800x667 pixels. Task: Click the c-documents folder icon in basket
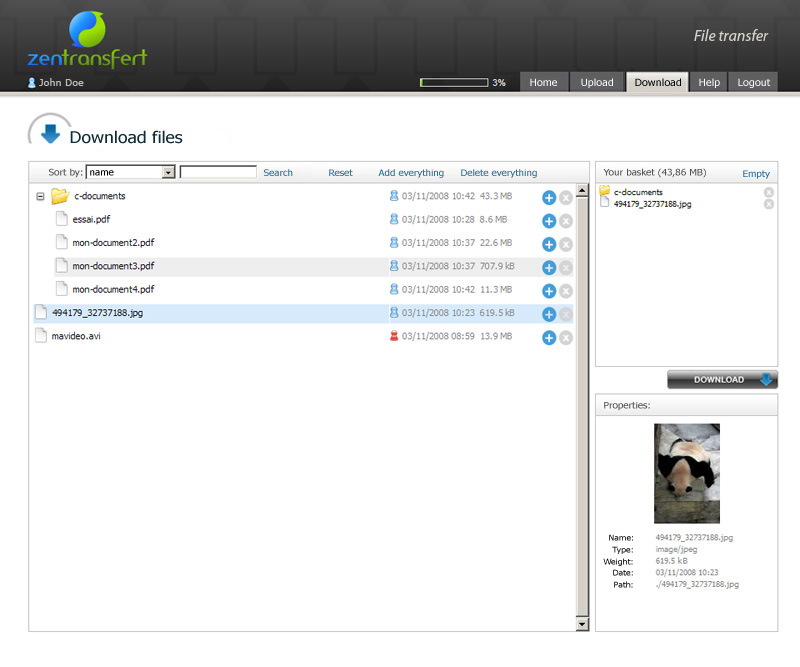coord(605,191)
